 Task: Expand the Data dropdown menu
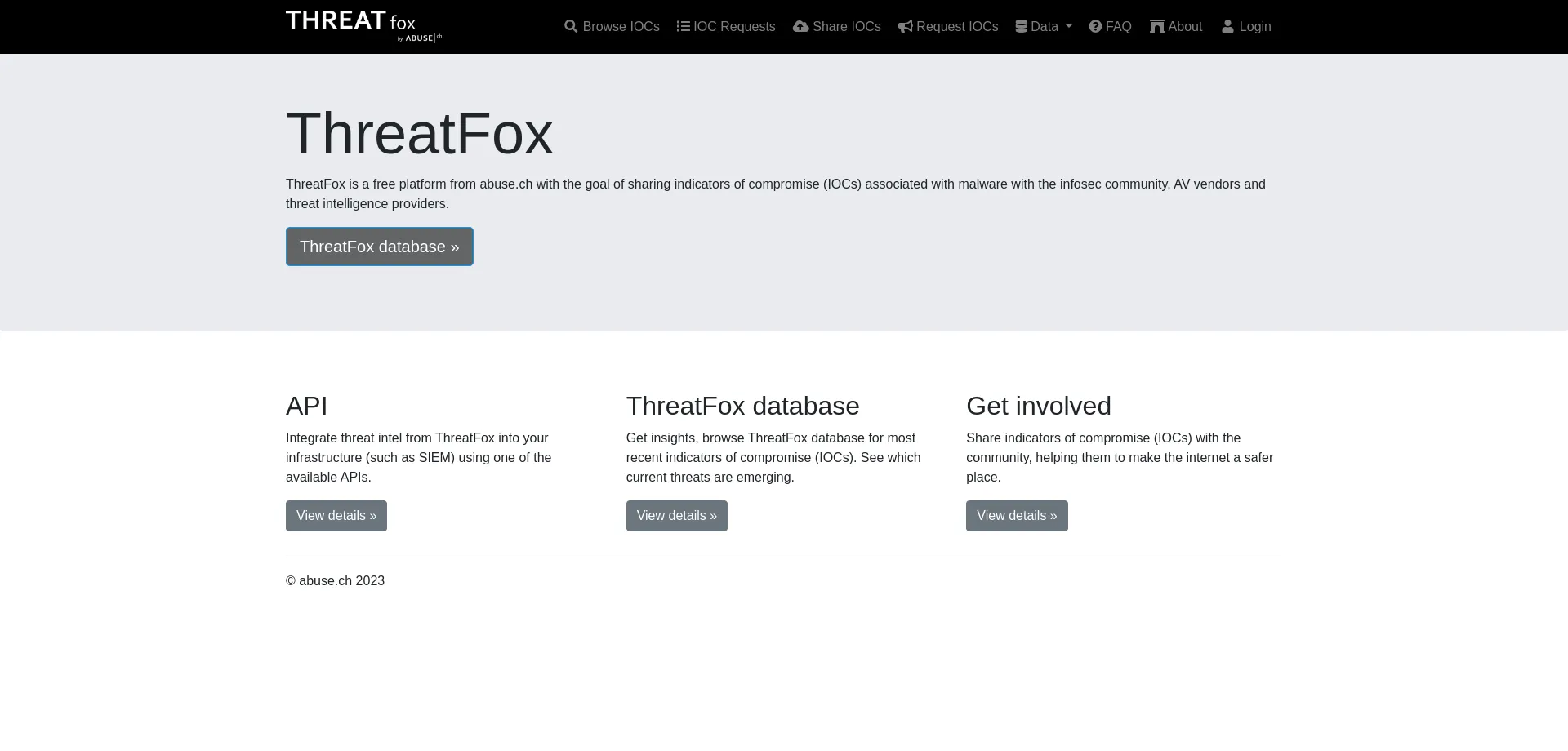tap(1044, 27)
